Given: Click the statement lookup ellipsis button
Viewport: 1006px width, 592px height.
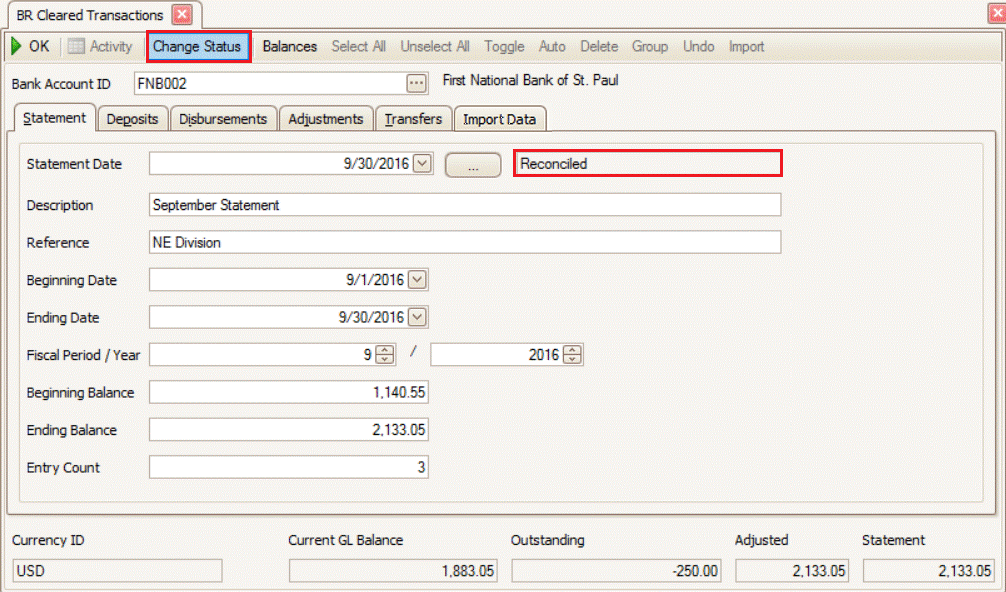Looking at the screenshot, I should (x=472, y=166).
